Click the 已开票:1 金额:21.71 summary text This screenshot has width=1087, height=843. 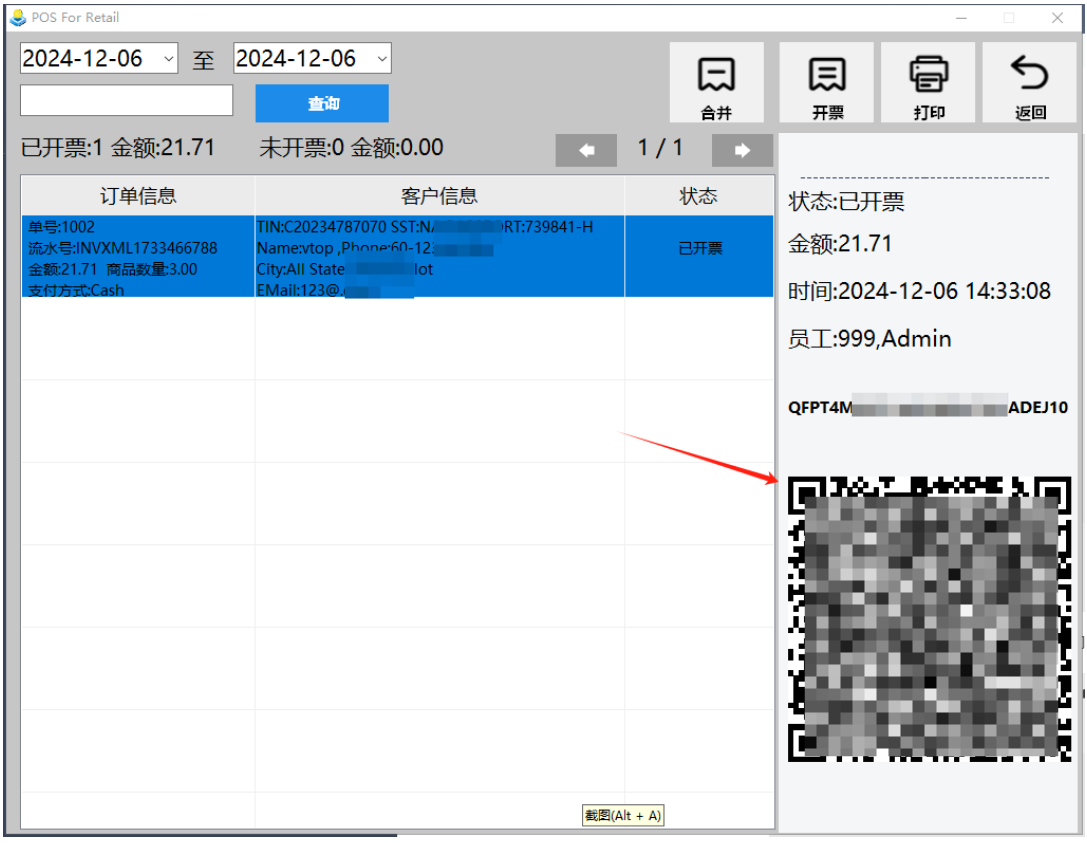[118, 148]
